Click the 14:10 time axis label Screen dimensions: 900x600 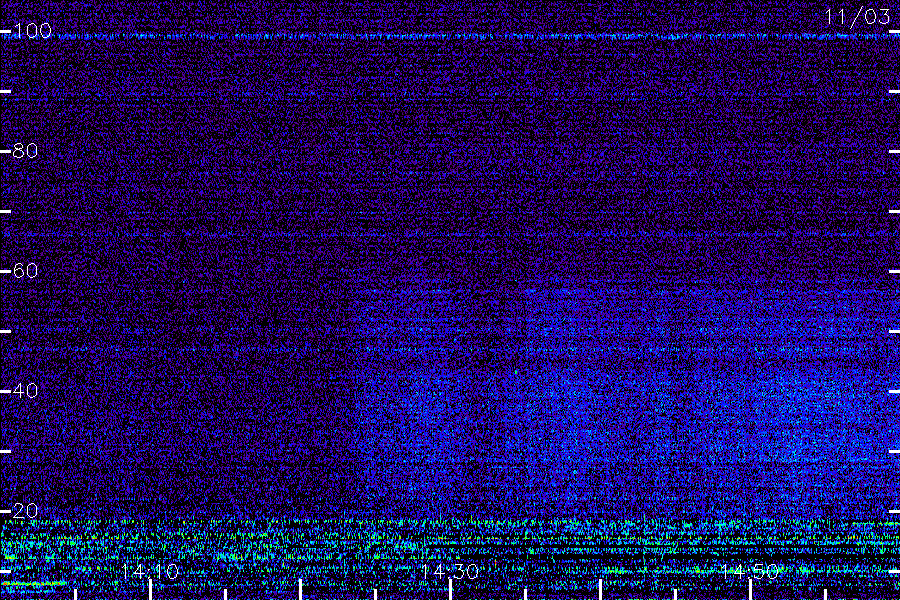150,571
